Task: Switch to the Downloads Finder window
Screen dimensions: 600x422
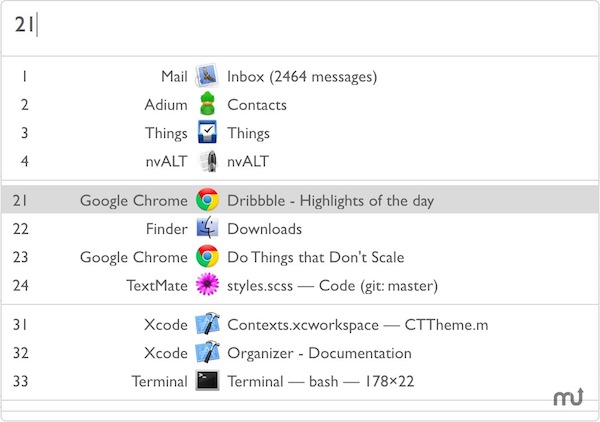Action: (x=264, y=229)
